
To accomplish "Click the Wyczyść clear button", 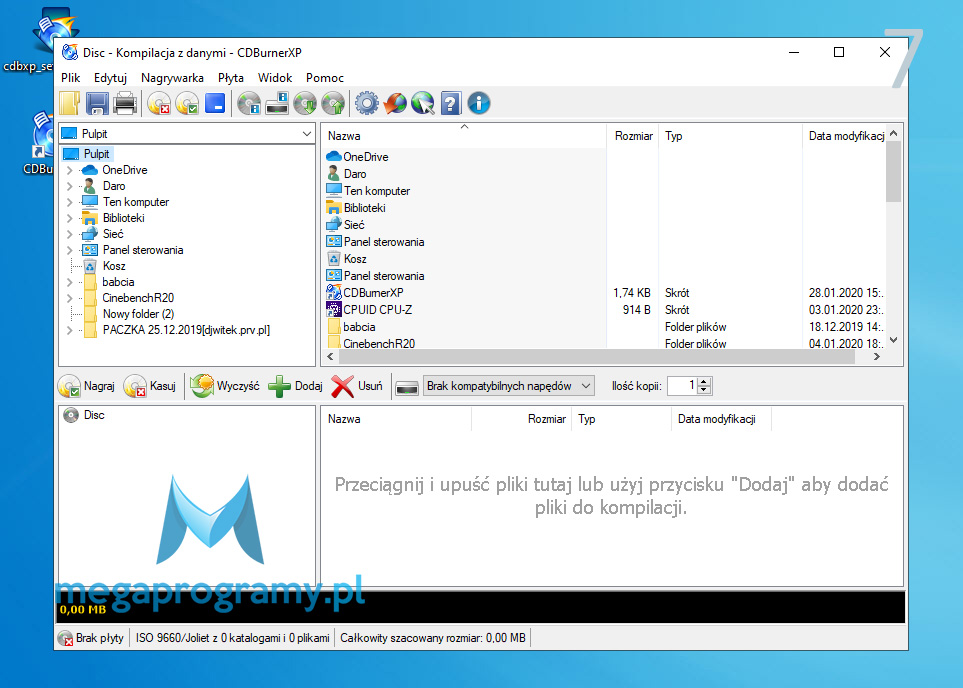I will pyautogui.click(x=225, y=386).
